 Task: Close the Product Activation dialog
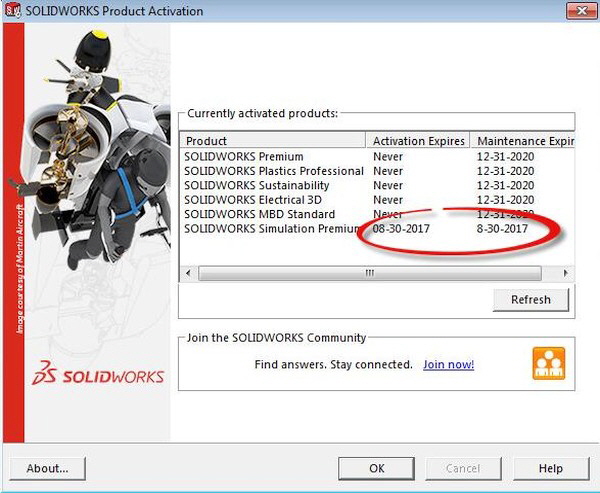(x=581, y=11)
